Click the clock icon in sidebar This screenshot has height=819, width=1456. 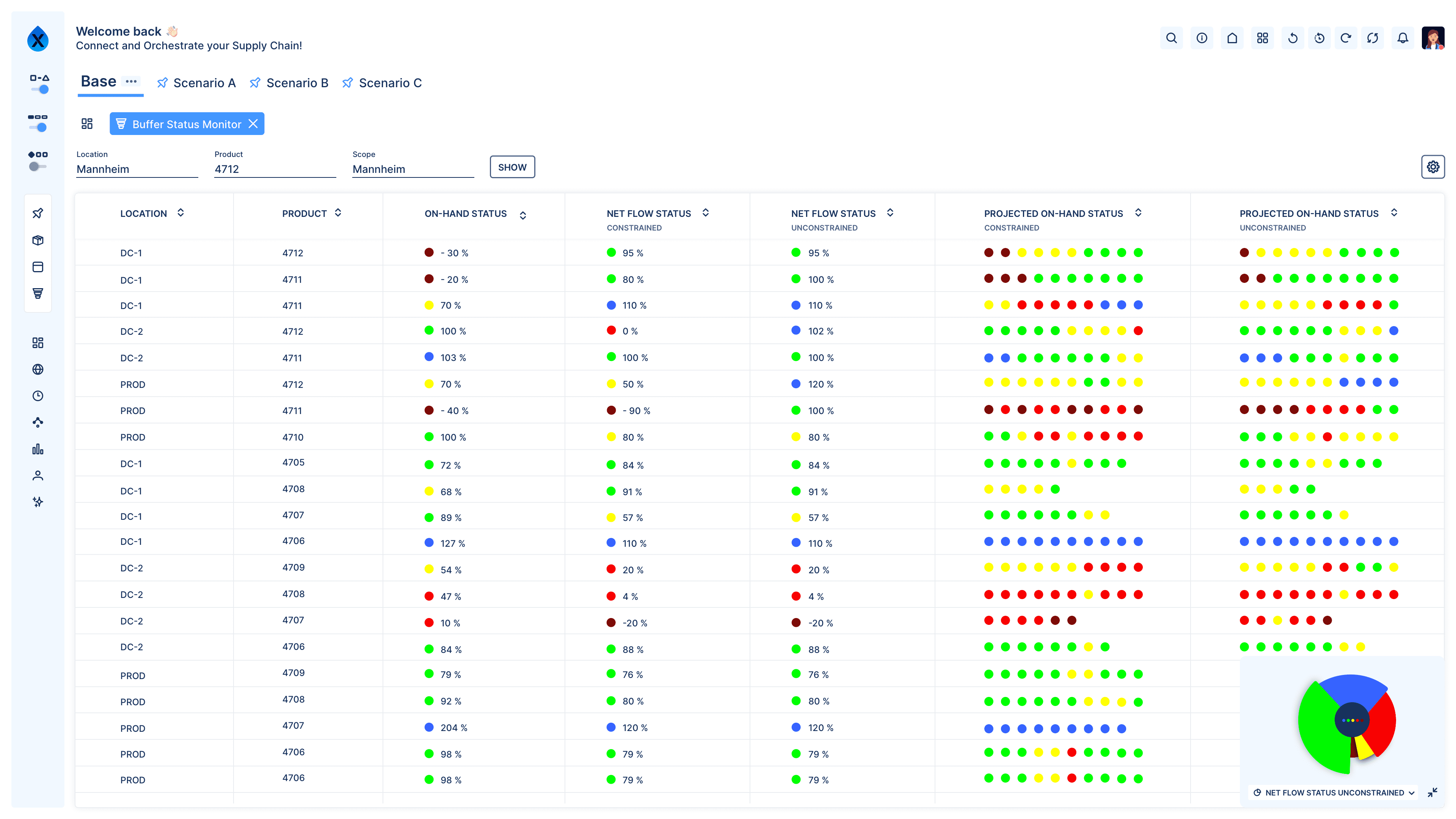tap(38, 395)
